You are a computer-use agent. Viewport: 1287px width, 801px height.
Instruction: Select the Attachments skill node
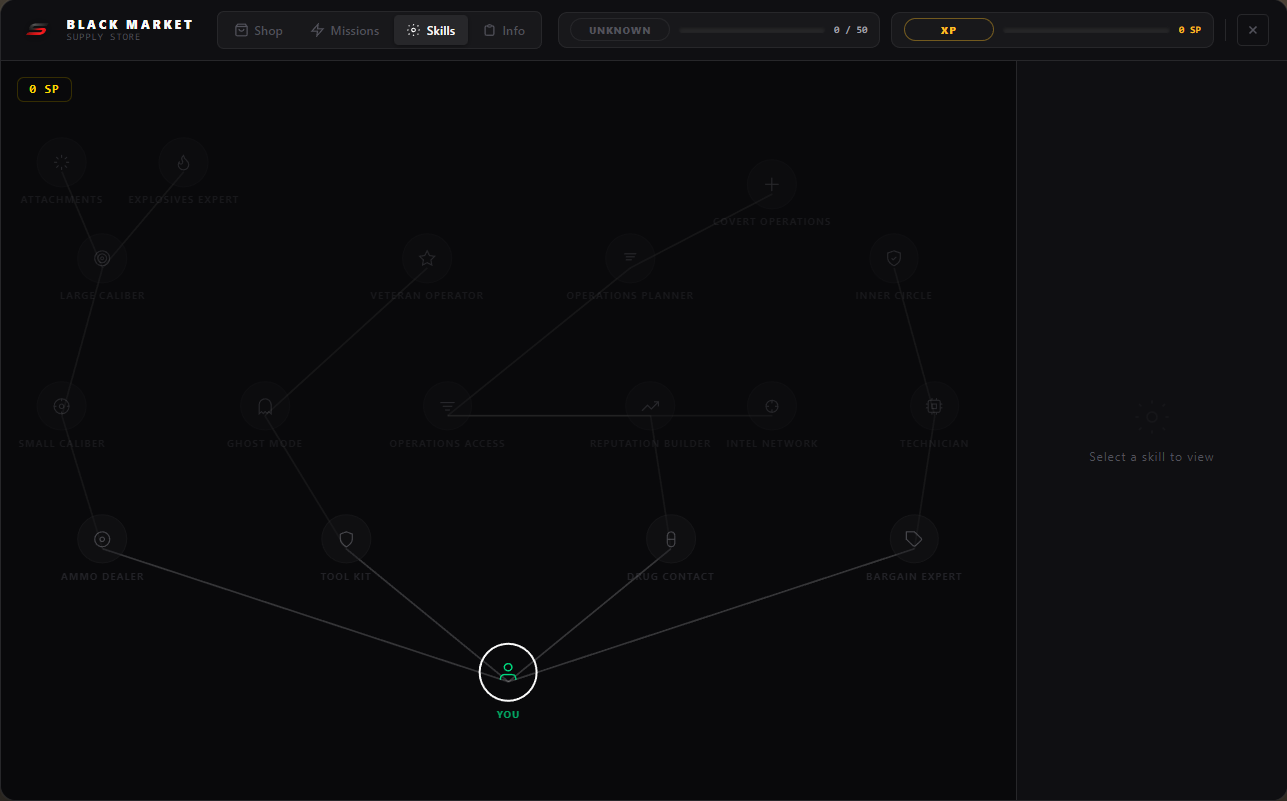click(61, 162)
